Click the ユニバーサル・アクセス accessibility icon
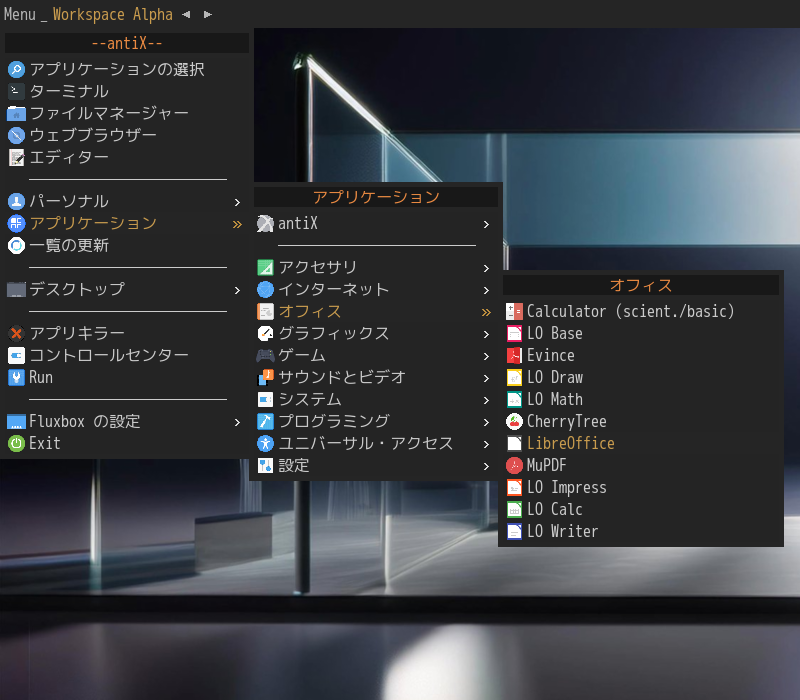Viewport: 800px width, 700px height. (265, 443)
